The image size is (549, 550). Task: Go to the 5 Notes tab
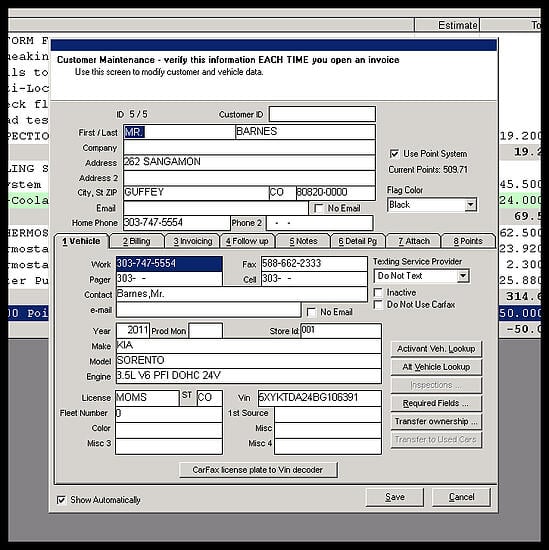pos(303,241)
